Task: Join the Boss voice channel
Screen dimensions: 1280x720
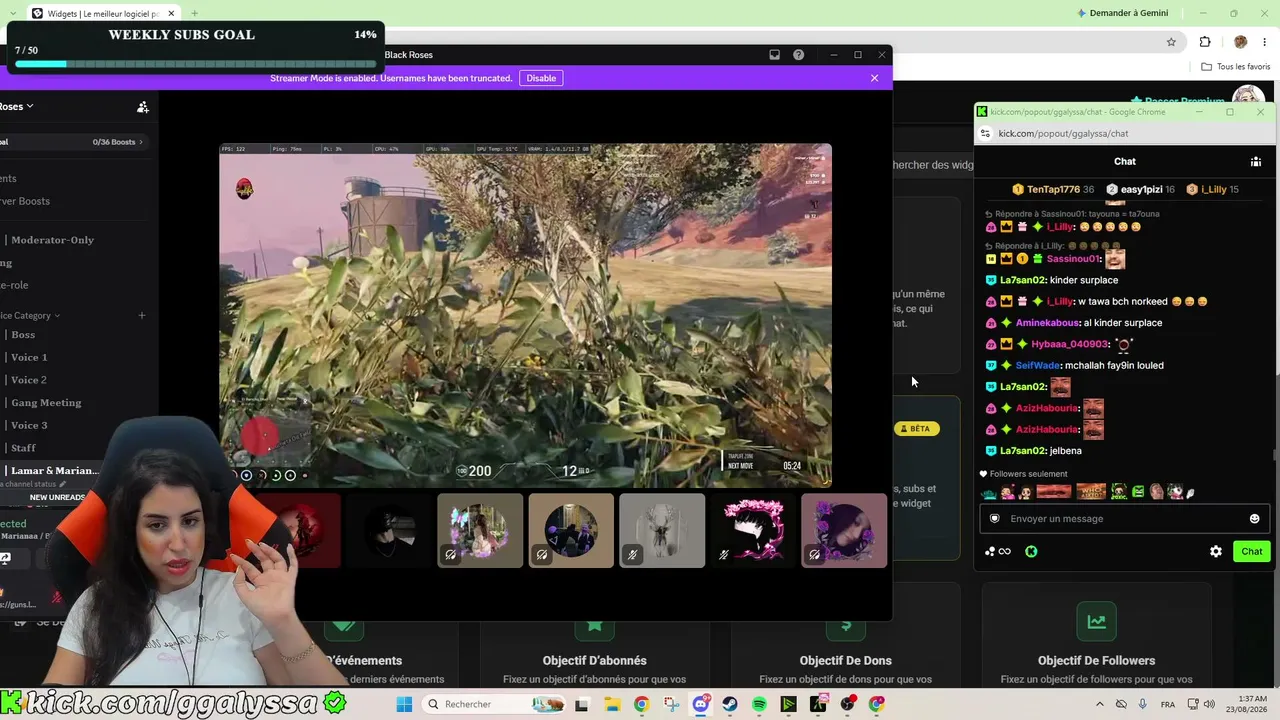Action: click(23, 335)
